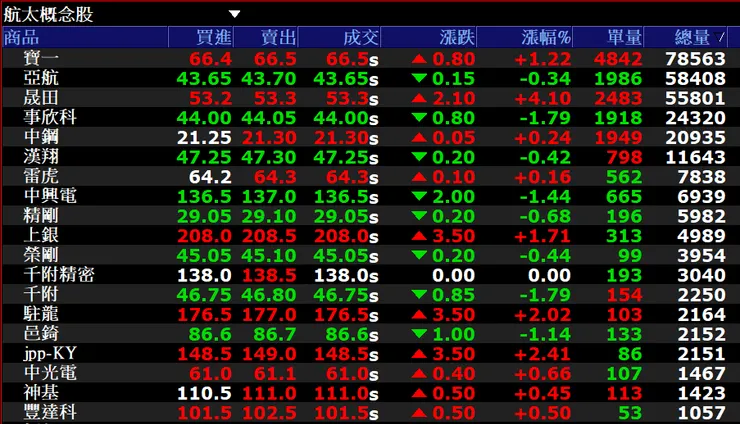This screenshot has height=424, width=740.
Task: Open the 航太概念股 category dropdown arrow
Action: [235, 14]
